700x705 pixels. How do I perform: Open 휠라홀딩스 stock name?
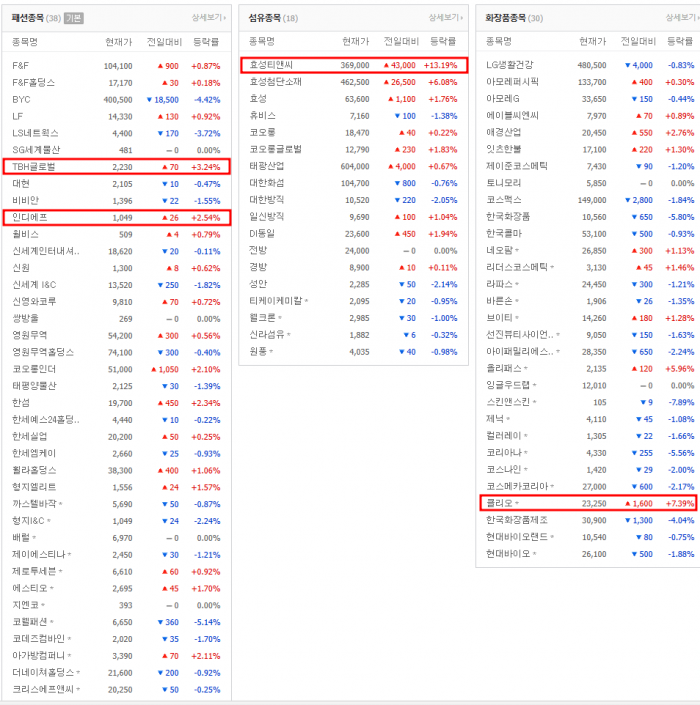(x=34, y=470)
